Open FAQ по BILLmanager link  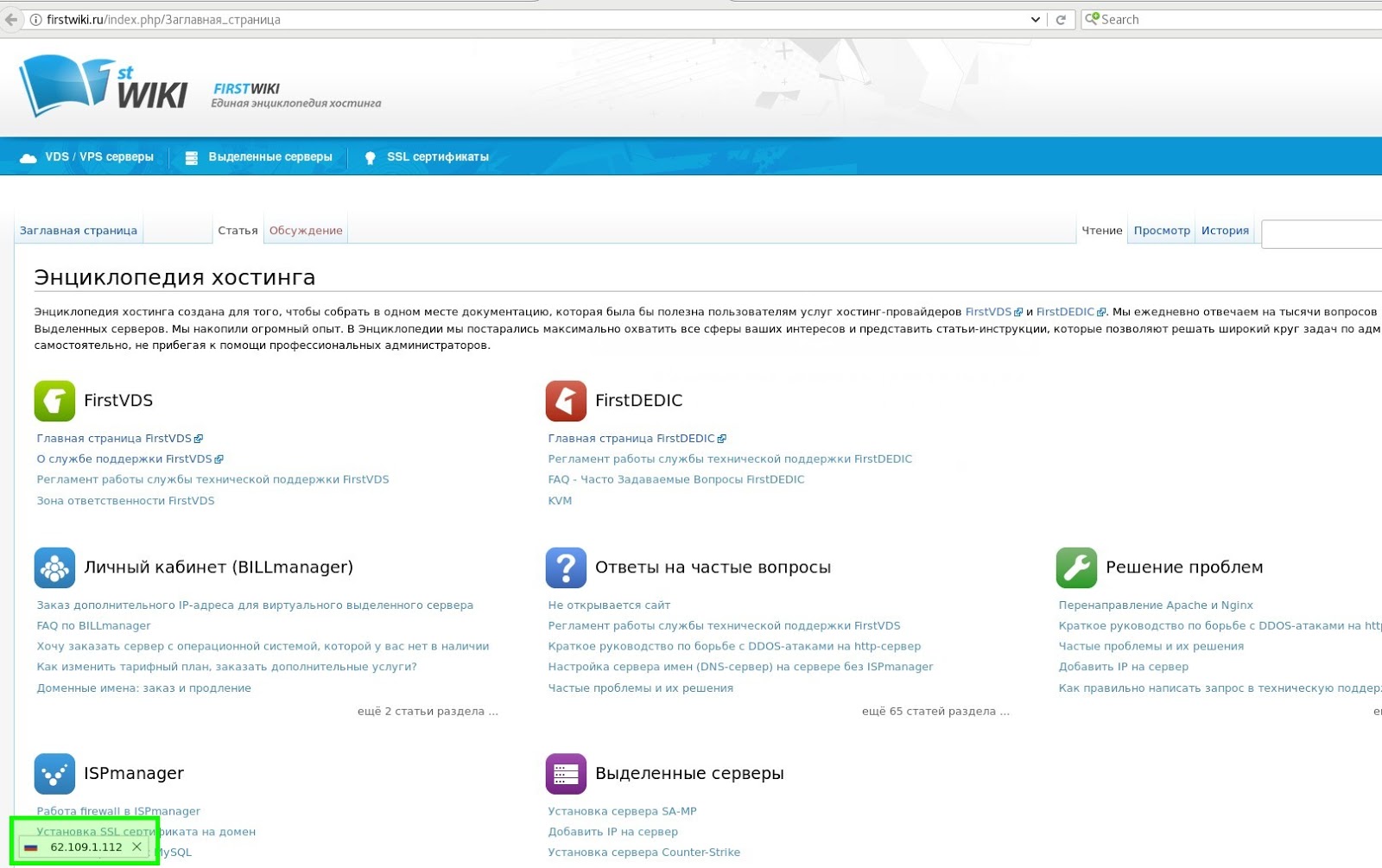click(93, 626)
